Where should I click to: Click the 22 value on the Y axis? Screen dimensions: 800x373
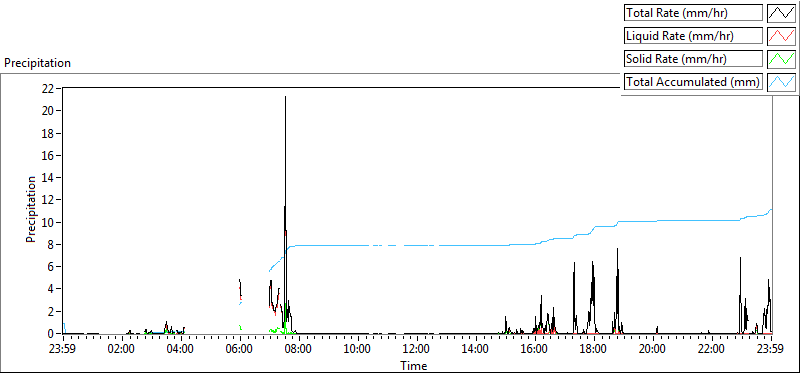(49, 88)
